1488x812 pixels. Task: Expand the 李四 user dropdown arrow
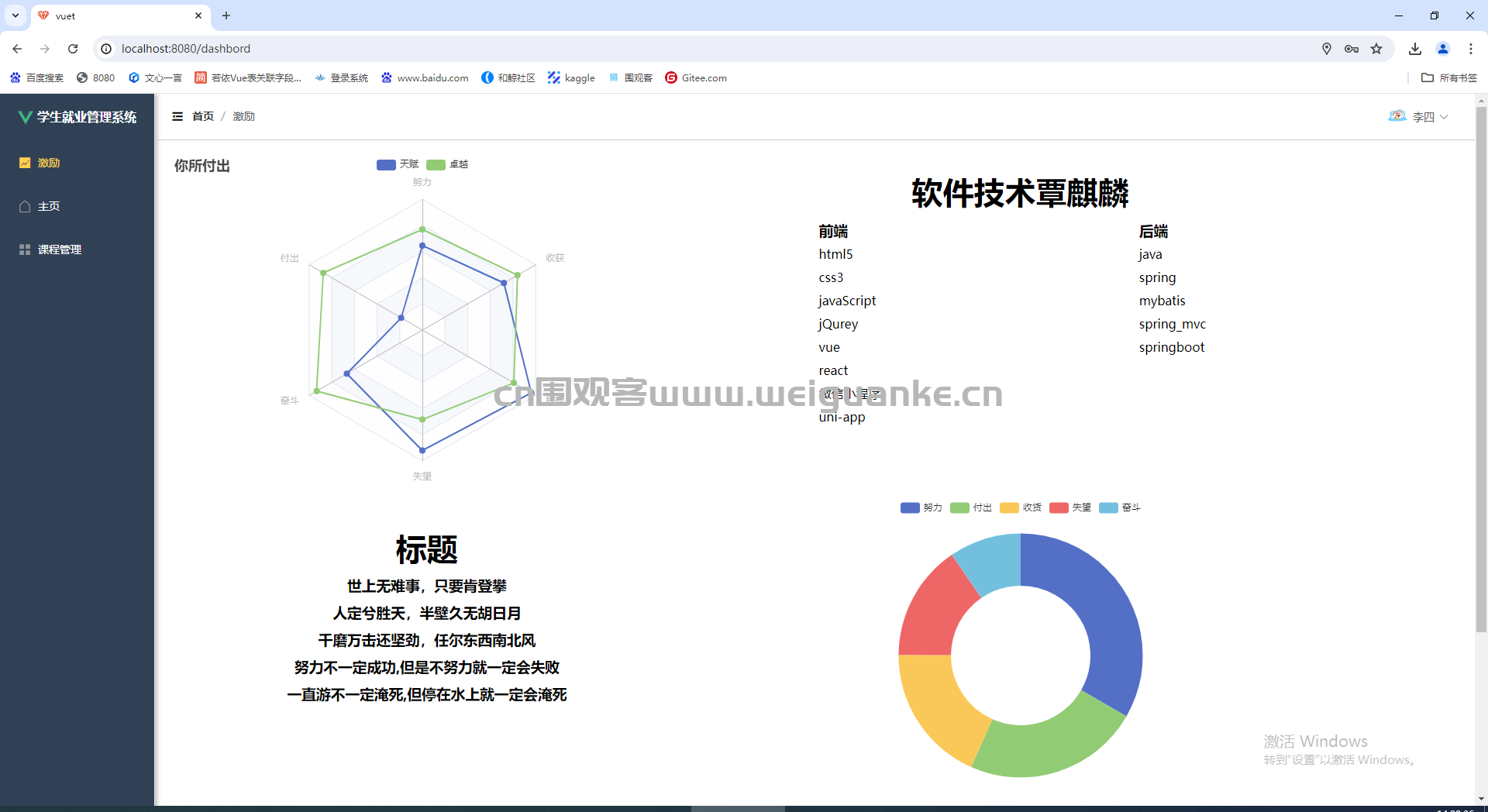pos(1444,117)
